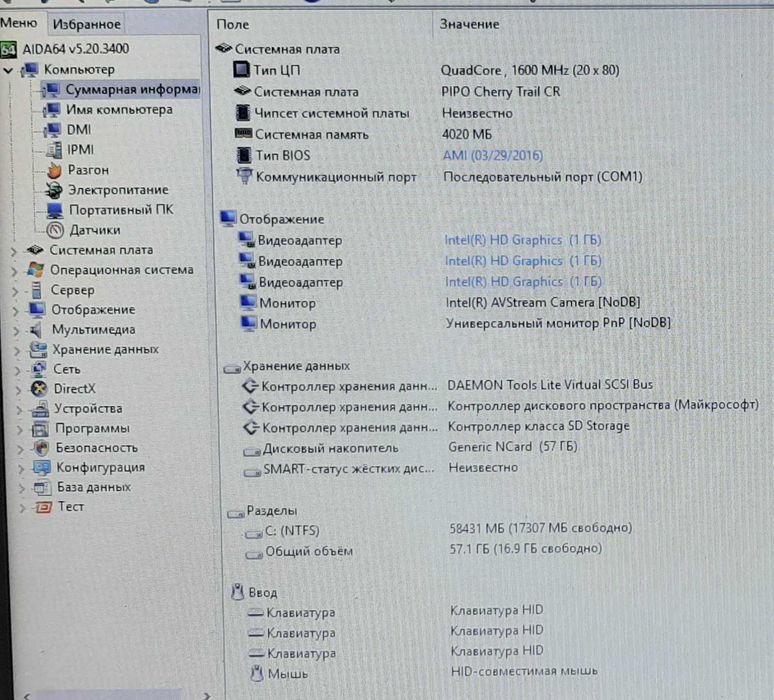Switch to the Избранное tab

[x=86, y=24]
